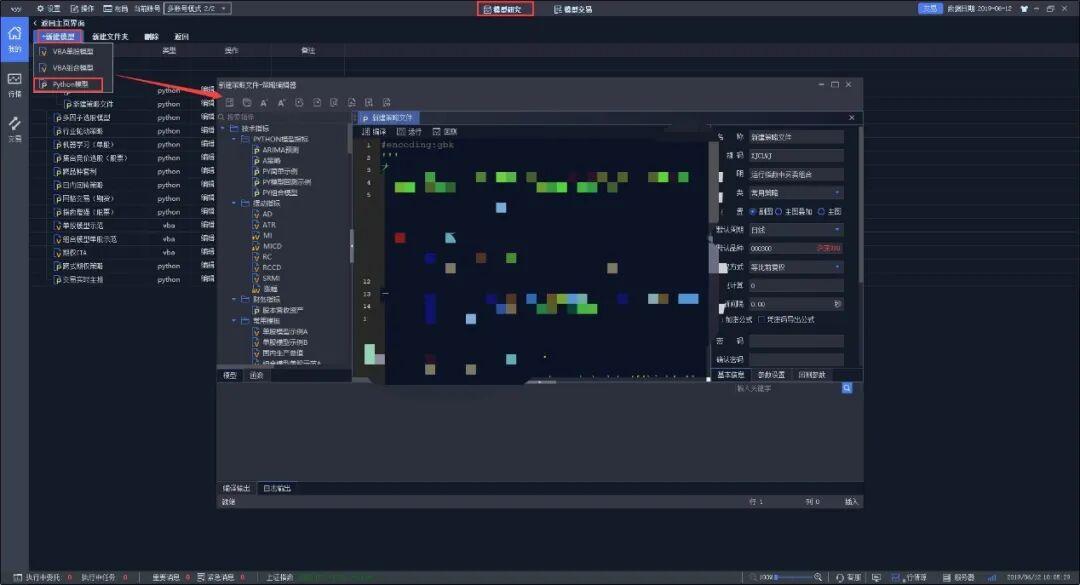Image resolution: width=1080 pixels, height=585 pixels.
Task: Click the 回测 backtest icon in editor
Action: tap(437, 132)
